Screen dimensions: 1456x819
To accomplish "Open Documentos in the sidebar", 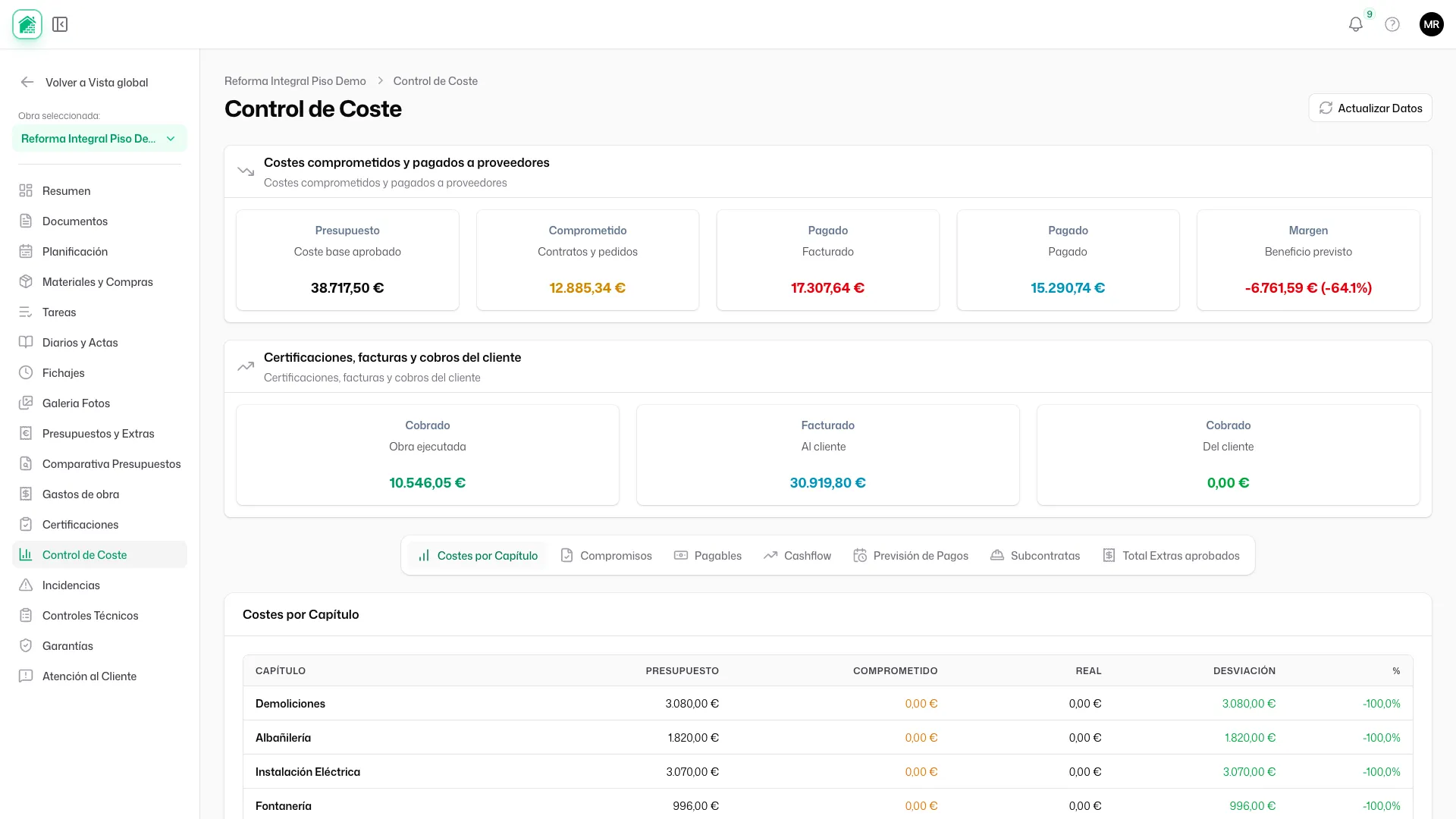I will (99, 221).
